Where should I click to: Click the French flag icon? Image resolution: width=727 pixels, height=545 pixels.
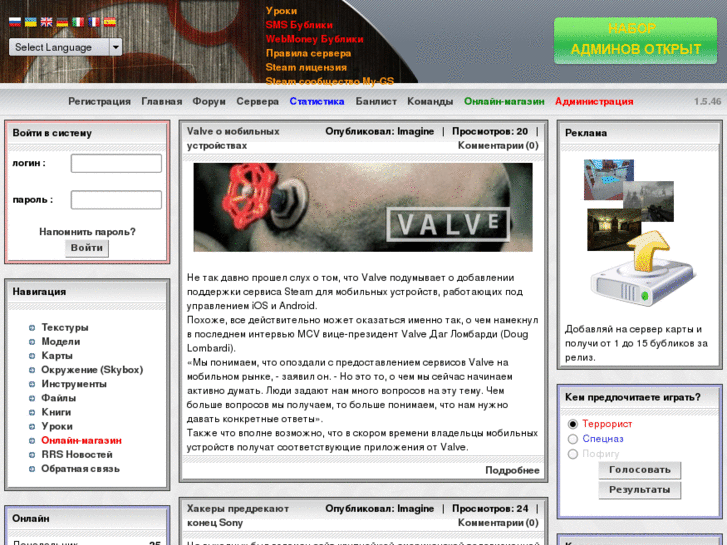click(x=94, y=22)
